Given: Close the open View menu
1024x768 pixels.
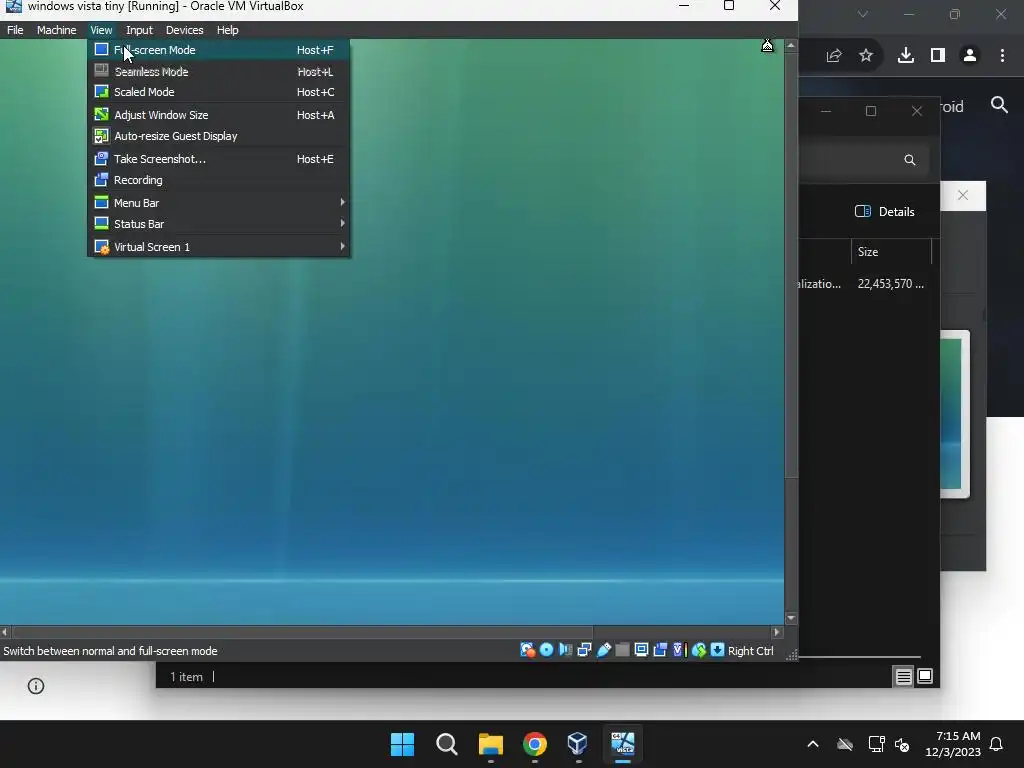Looking at the screenshot, I should [x=101, y=30].
